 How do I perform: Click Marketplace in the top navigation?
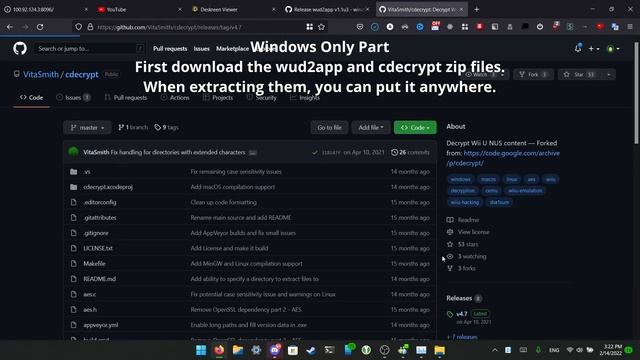point(232,49)
